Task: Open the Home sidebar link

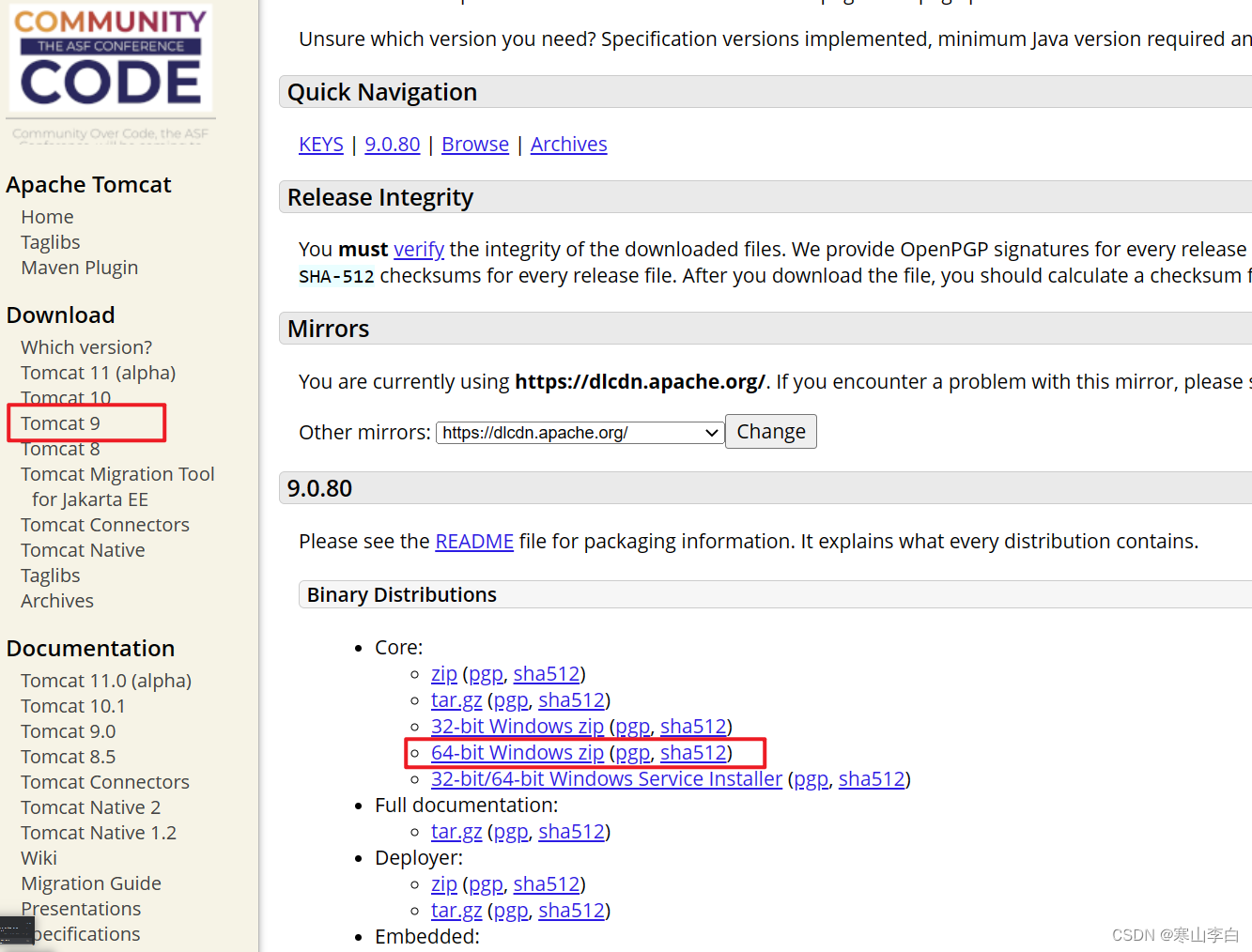Action: (x=47, y=217)
